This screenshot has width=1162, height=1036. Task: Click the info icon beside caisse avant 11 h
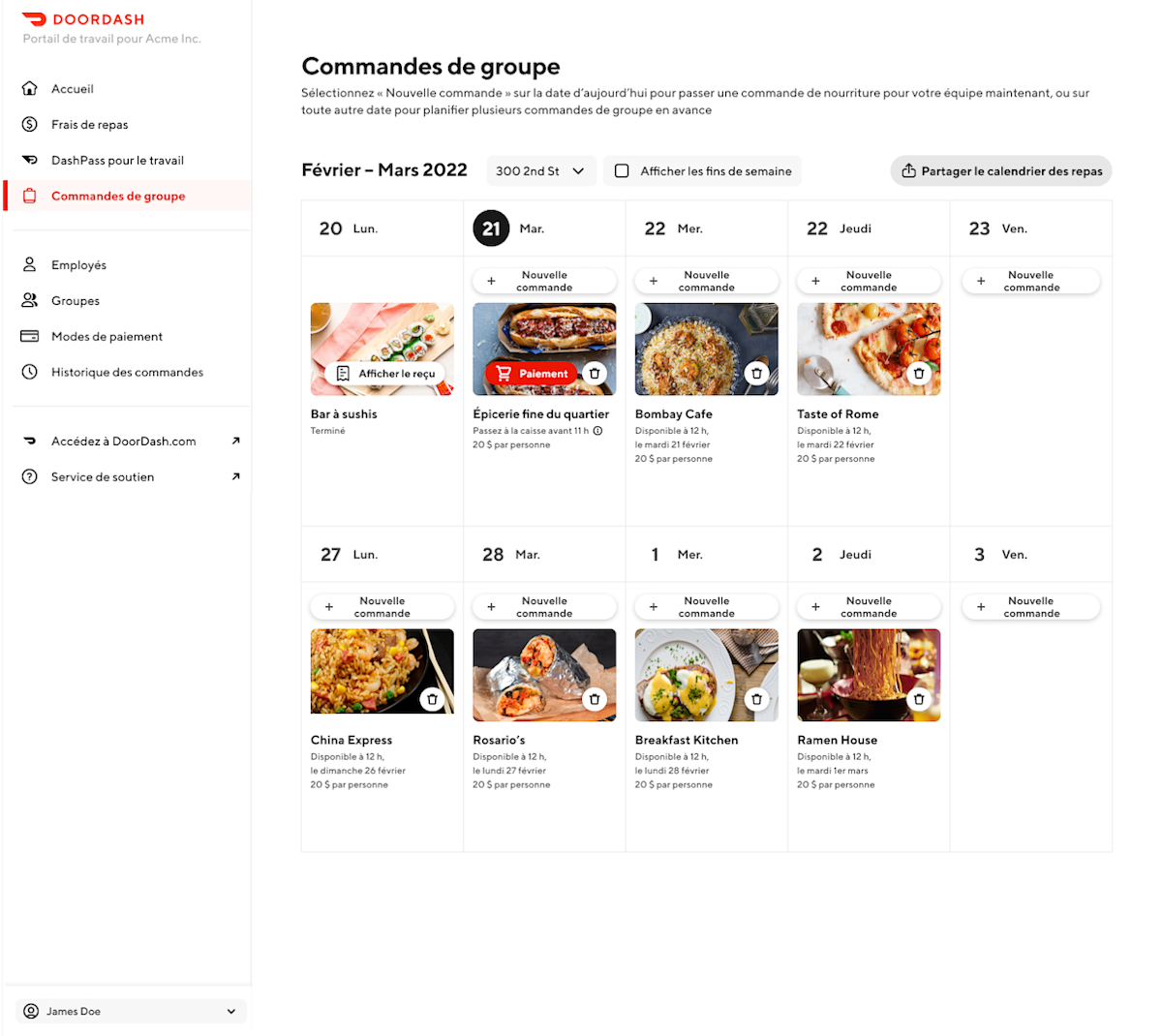tap(597, 431)
